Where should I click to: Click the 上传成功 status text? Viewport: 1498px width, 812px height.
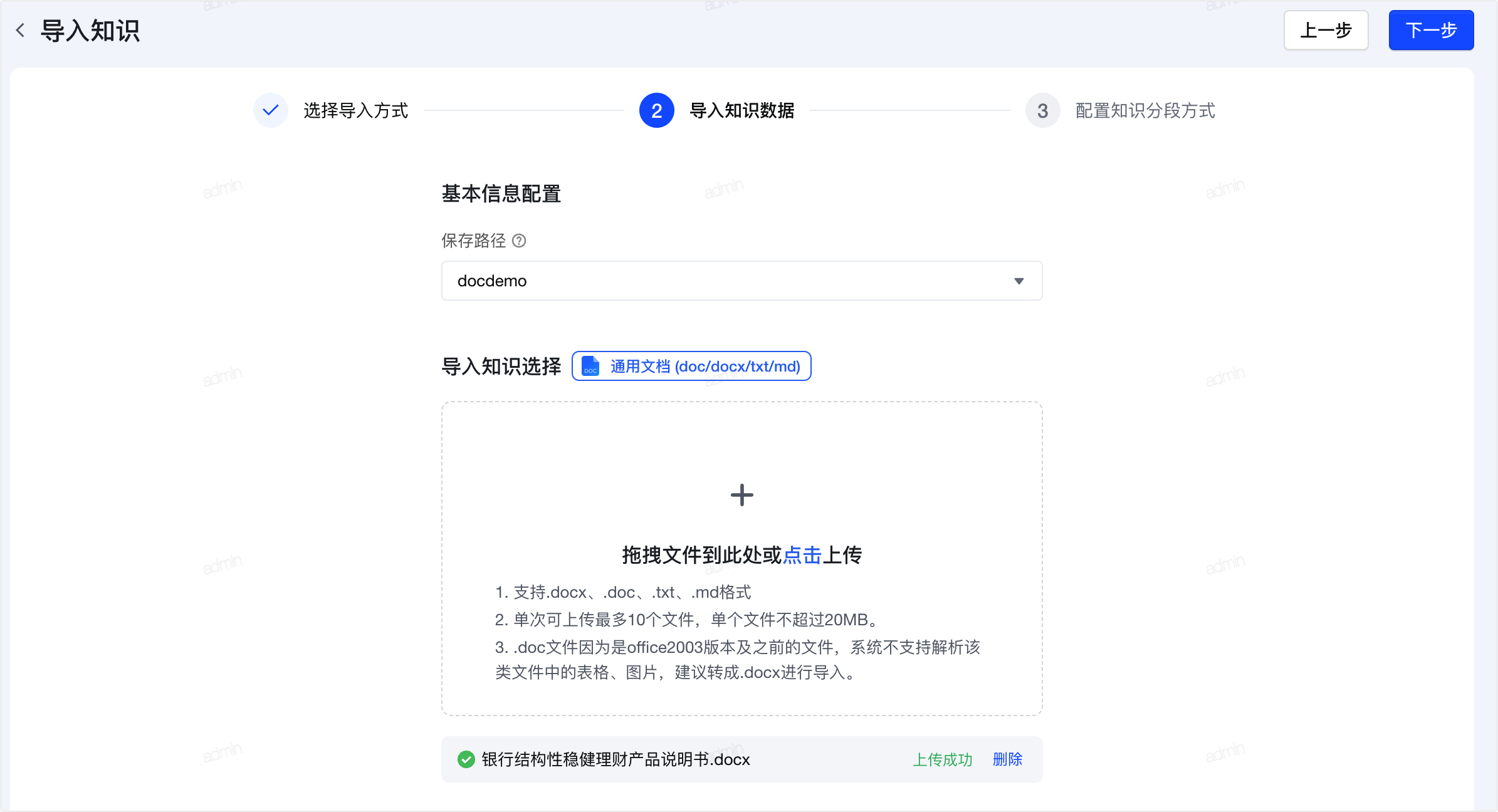point(942,759)
